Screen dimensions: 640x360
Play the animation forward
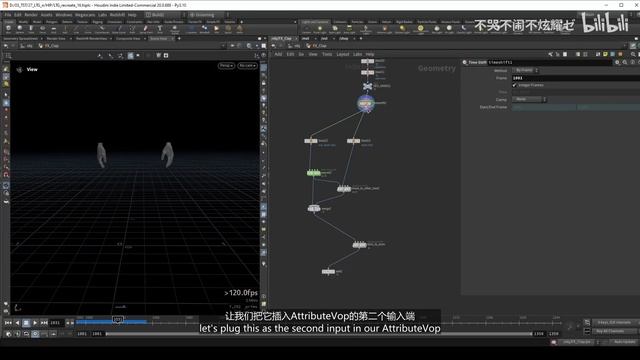click(x=35, y=323)
